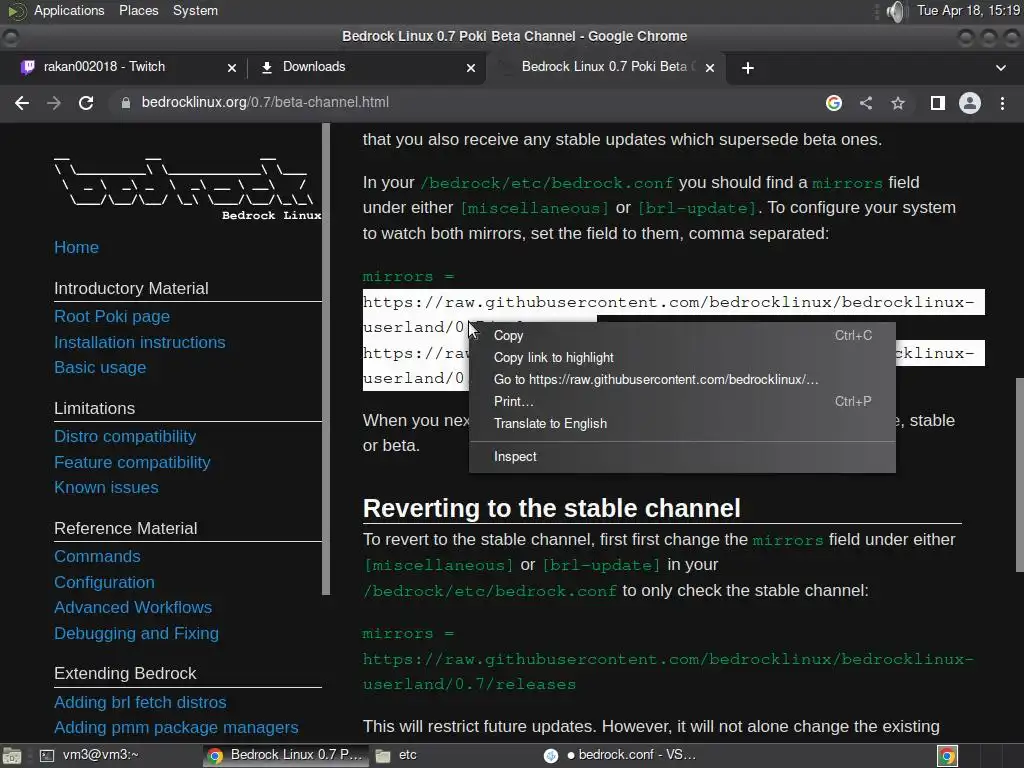Open the Basic usage link

pyautogui.click(x=100, y=368)
